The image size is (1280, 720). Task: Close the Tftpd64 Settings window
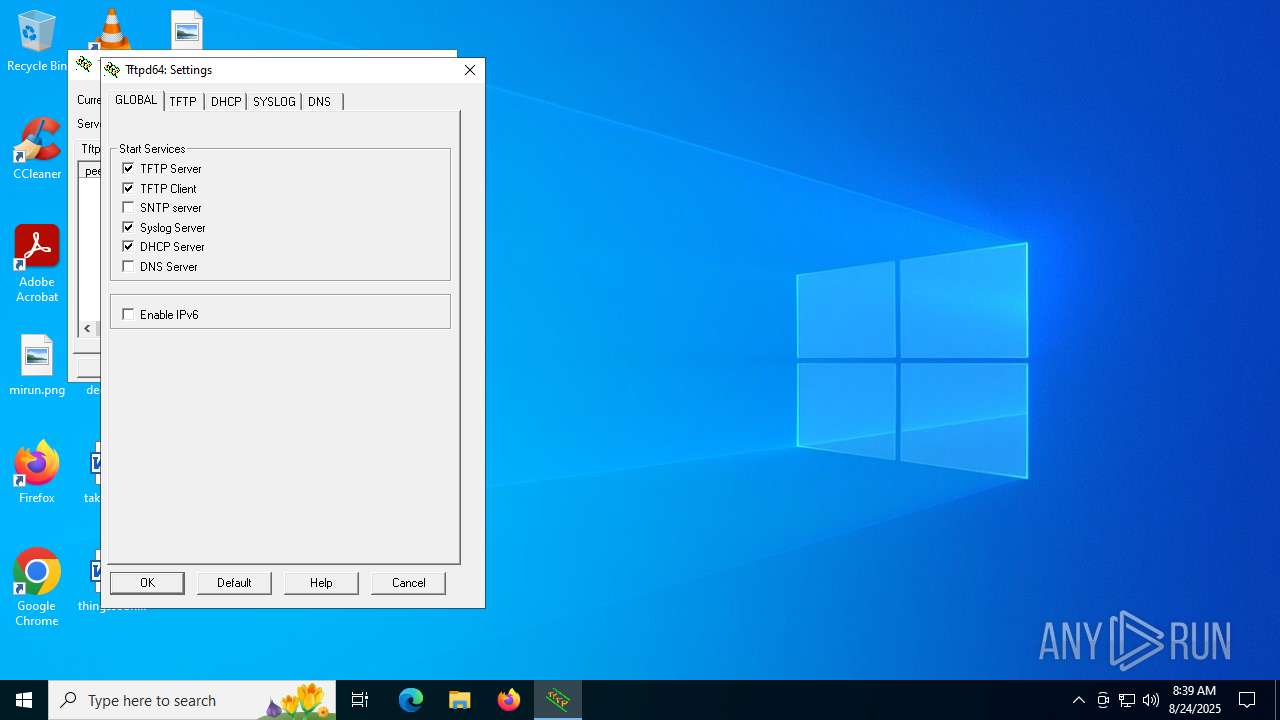click(x=469, y=70)
